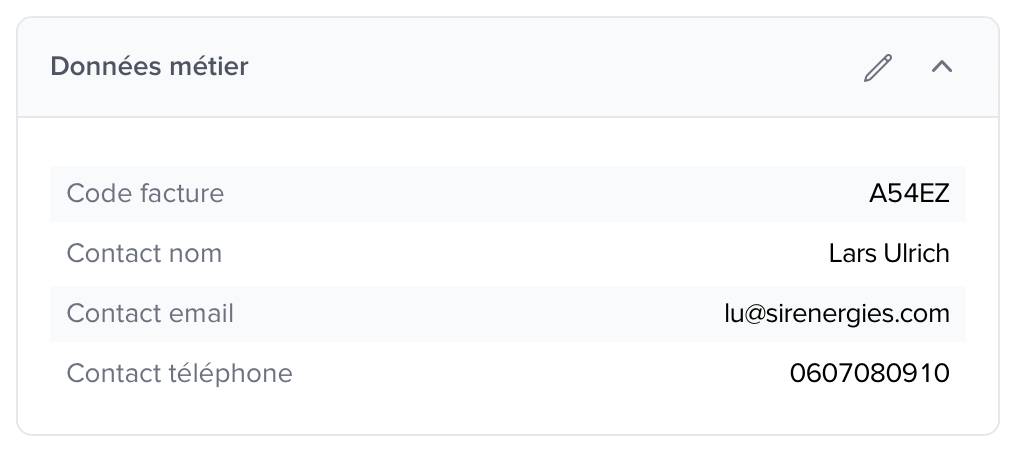
Task: Select the Contact nom label
Action: (144, 253)
